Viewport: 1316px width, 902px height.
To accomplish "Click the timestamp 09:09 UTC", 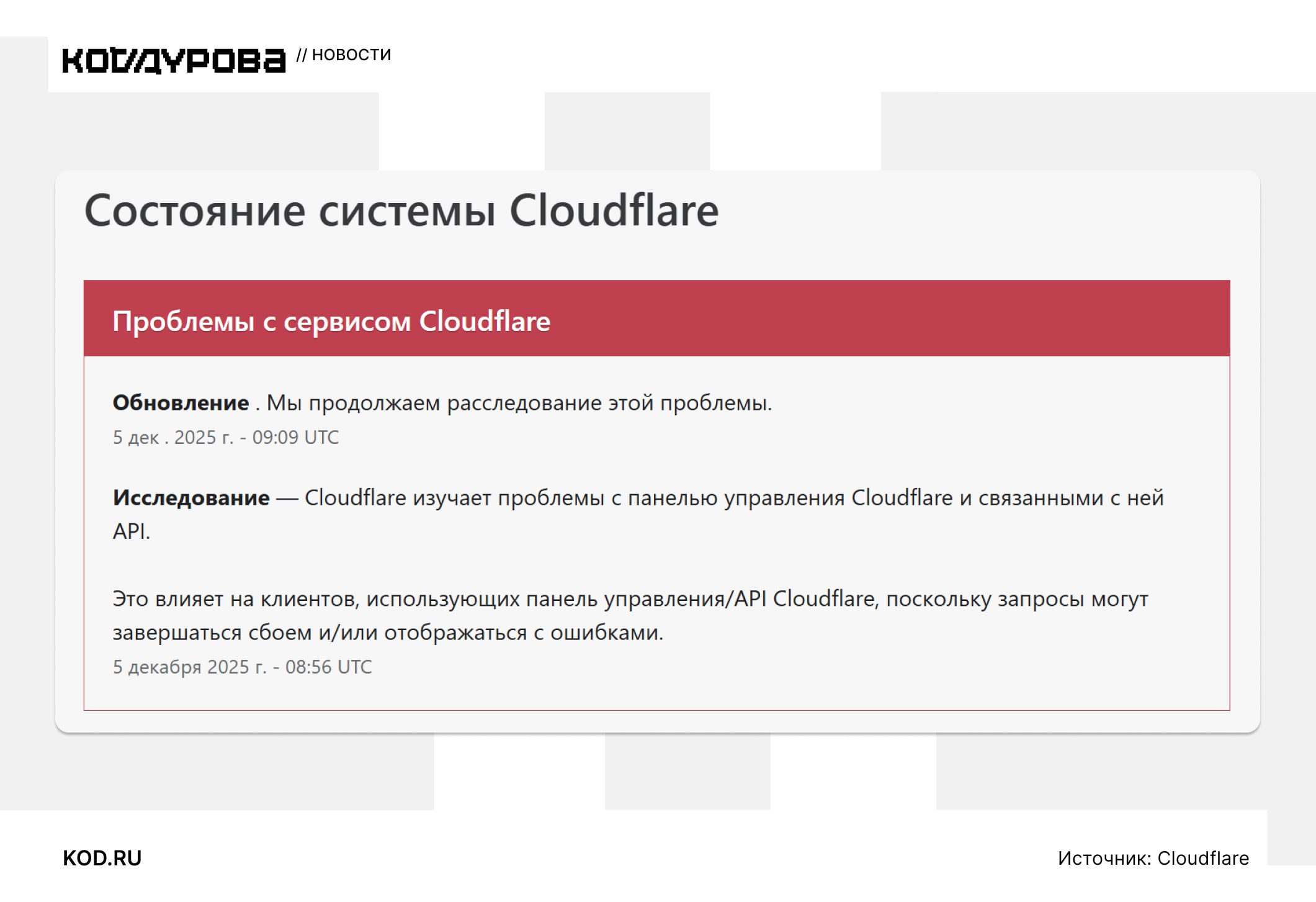I will click(x=295, y=438).
